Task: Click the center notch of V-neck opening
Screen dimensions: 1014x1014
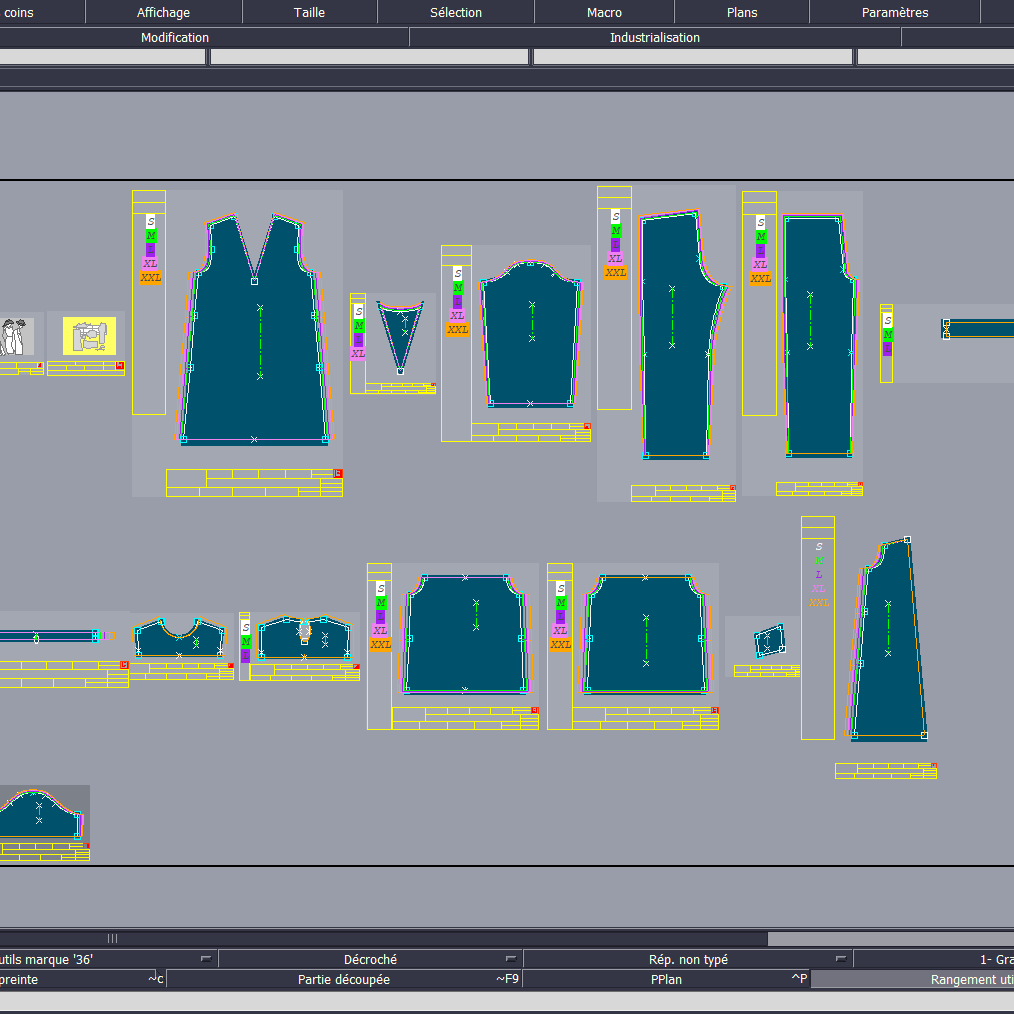Action: click(x=254, y=281)
